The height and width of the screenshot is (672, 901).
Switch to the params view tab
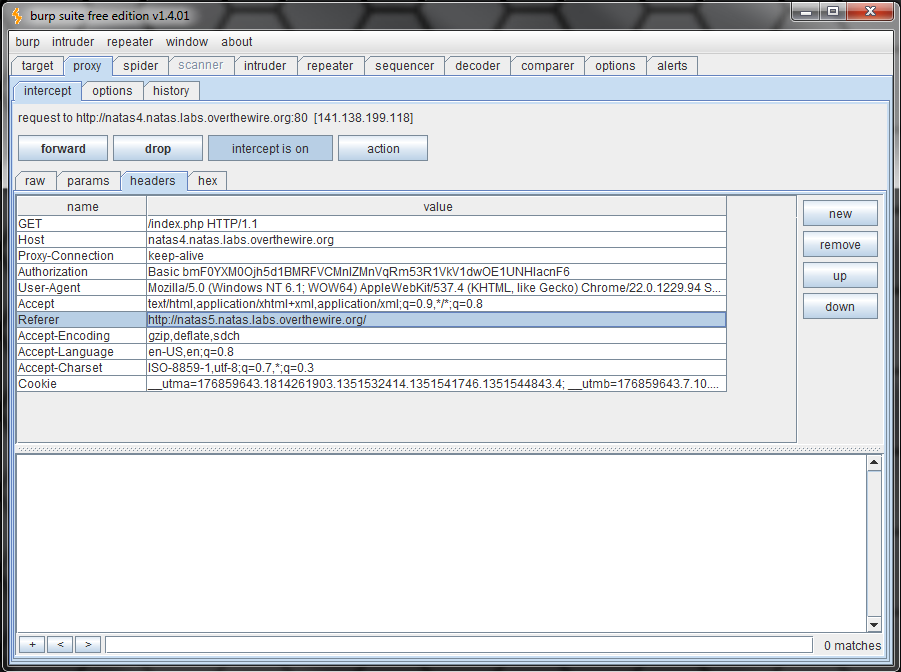pyautogui.click(x=88, y=181)
